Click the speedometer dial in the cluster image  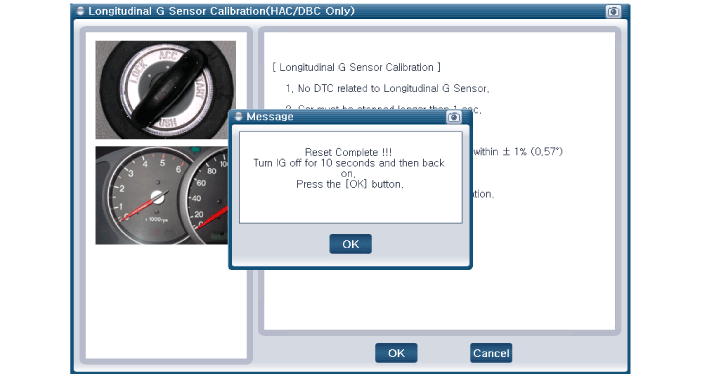208,197
